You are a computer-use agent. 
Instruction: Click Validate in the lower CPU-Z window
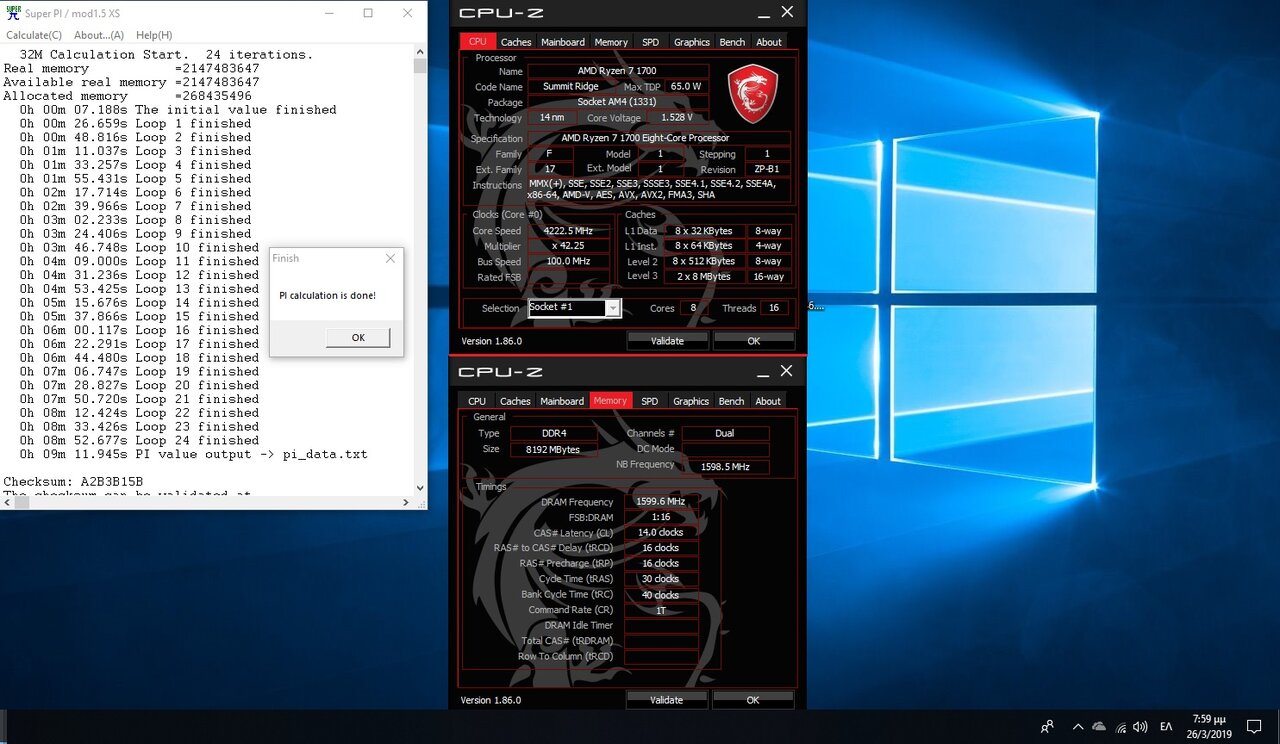click(667, 700)
